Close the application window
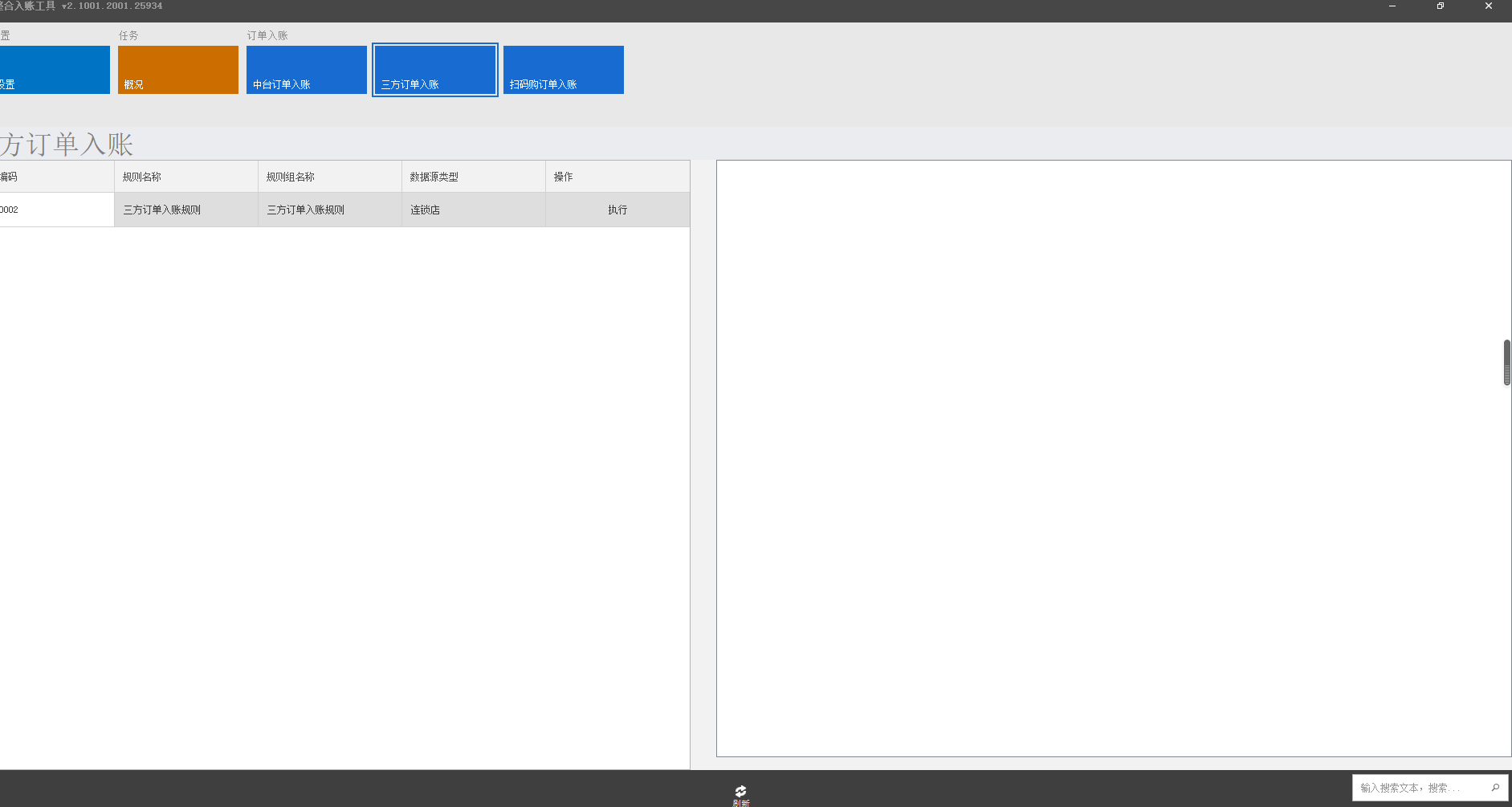The width and height of the screenshot is (1512, 807). (1488, 6)
